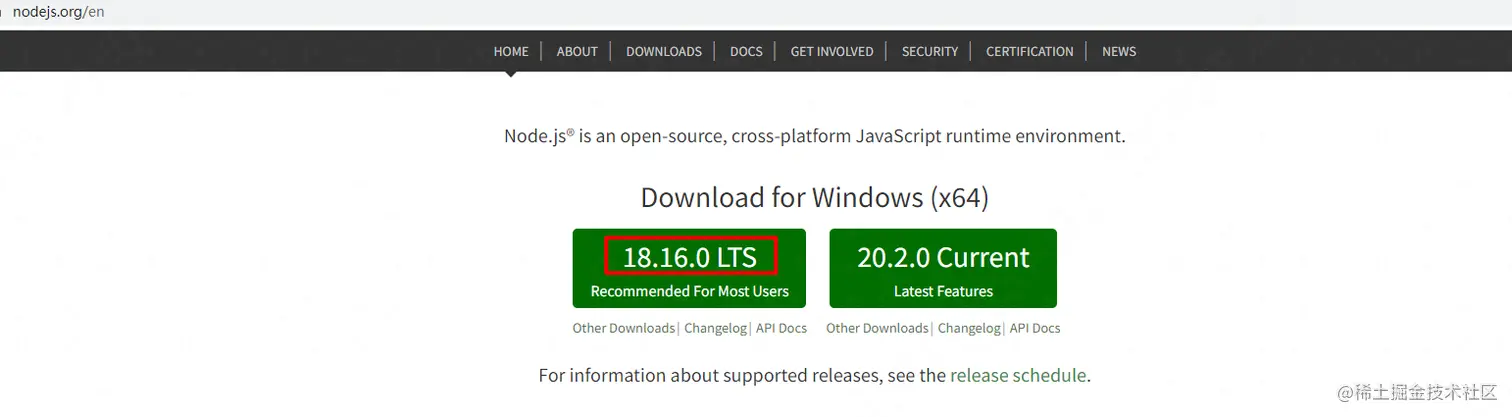1512x417 pixels.
Task: Open API Docs for the Current release
Action: 1035,328
